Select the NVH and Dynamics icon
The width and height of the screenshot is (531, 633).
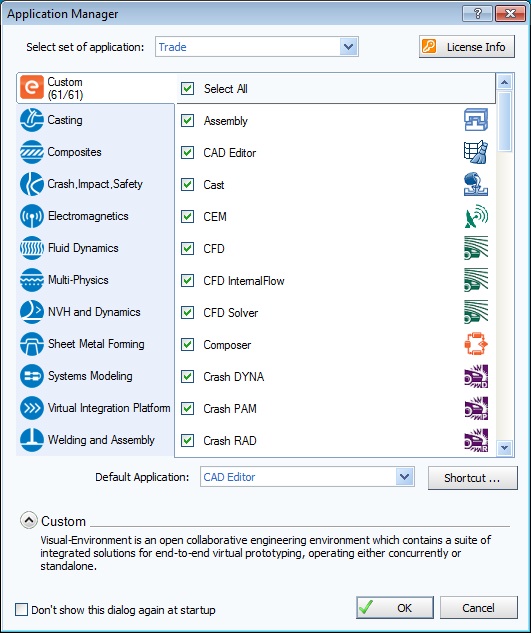pyautogui.click(x=32, y=312)
